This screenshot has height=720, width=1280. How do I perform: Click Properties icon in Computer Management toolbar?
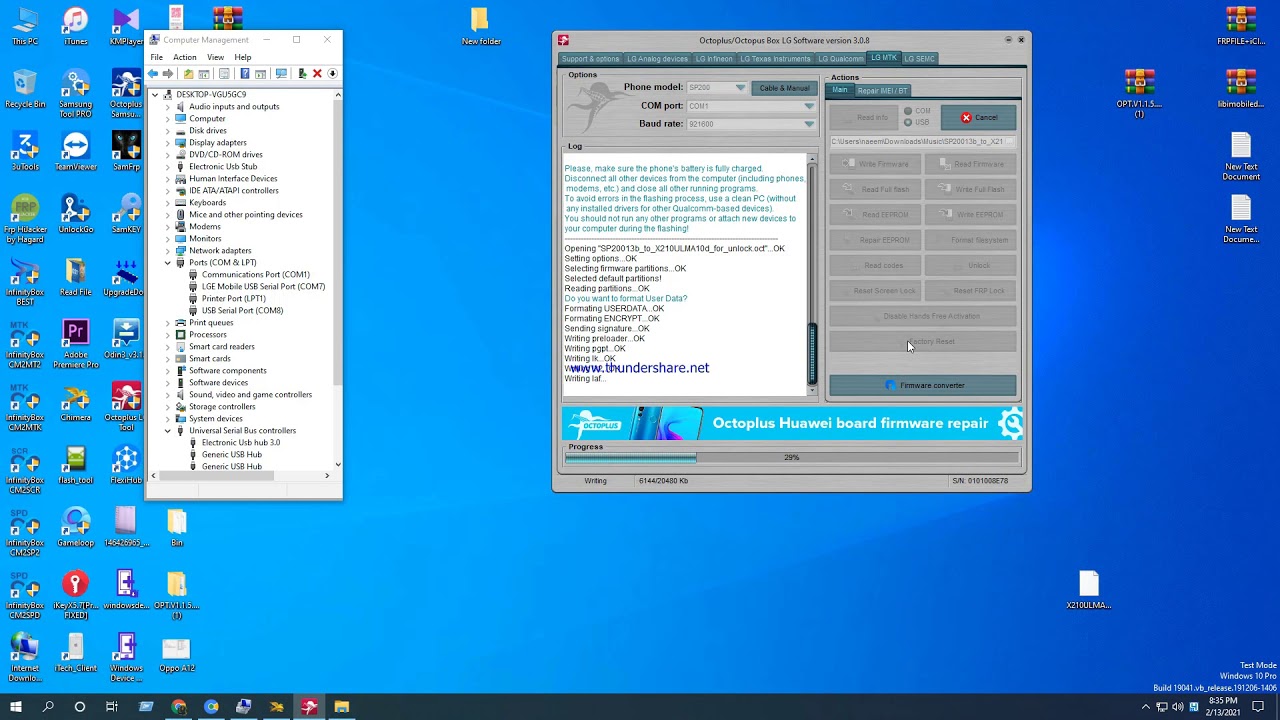223,74
